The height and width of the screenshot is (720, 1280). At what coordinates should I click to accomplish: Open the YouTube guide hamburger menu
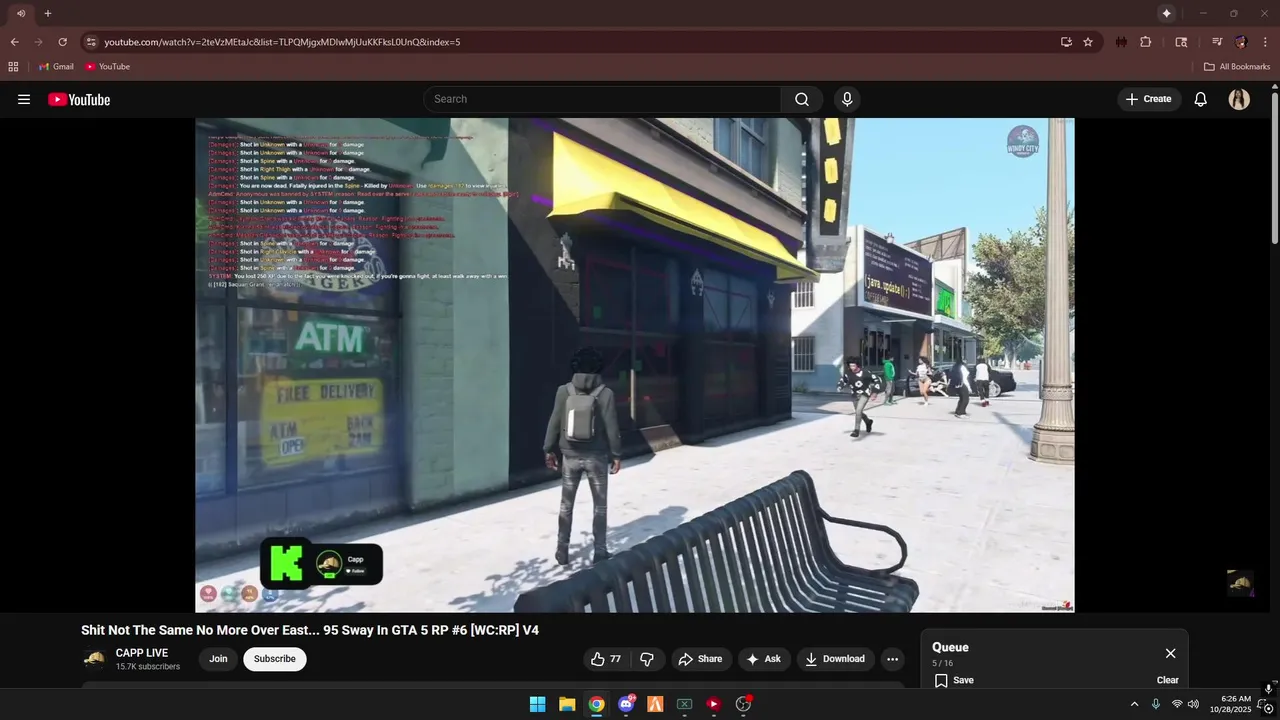tap(24, 99)
